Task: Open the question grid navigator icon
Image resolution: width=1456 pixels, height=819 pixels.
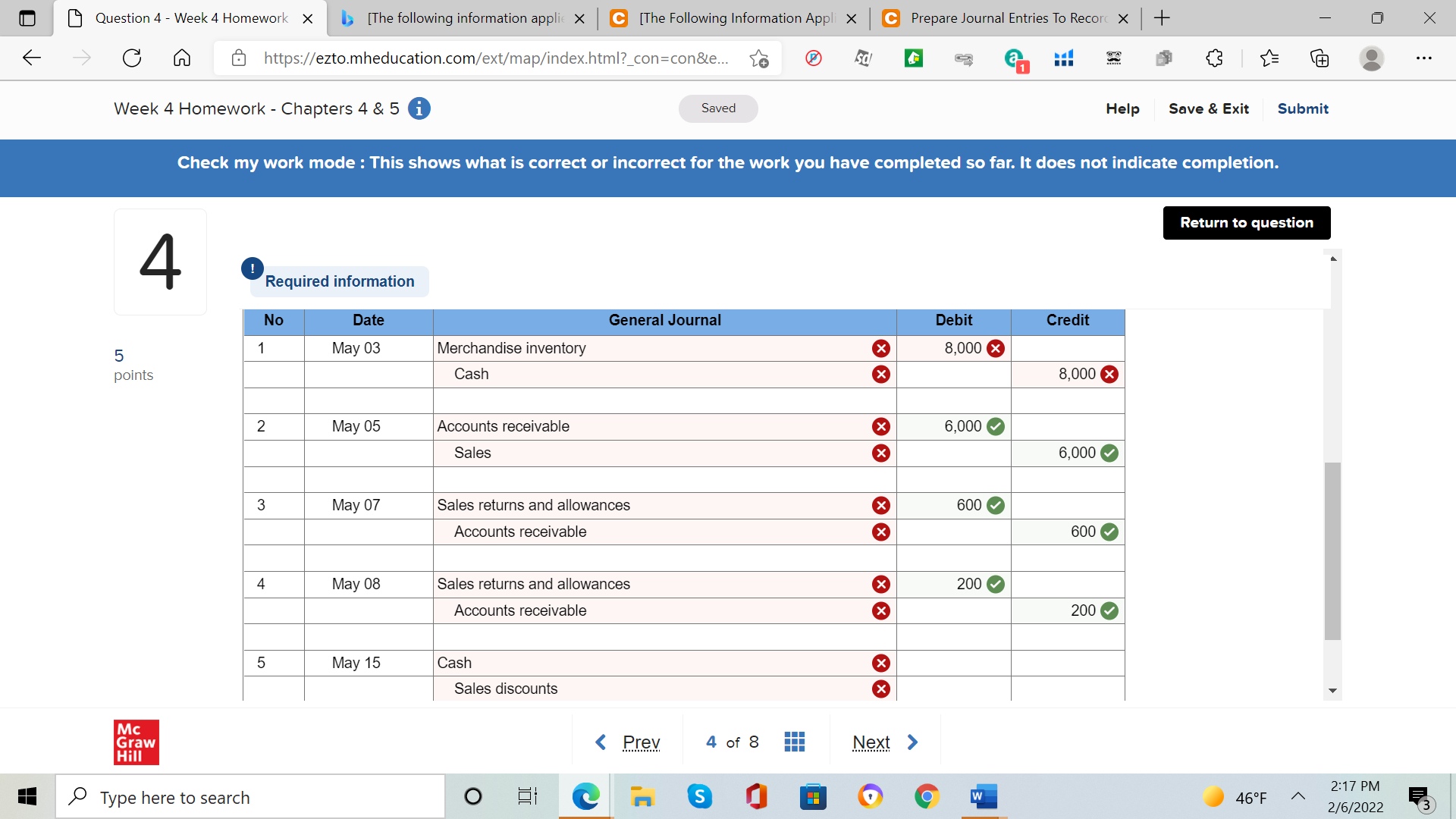Action: 794,742
